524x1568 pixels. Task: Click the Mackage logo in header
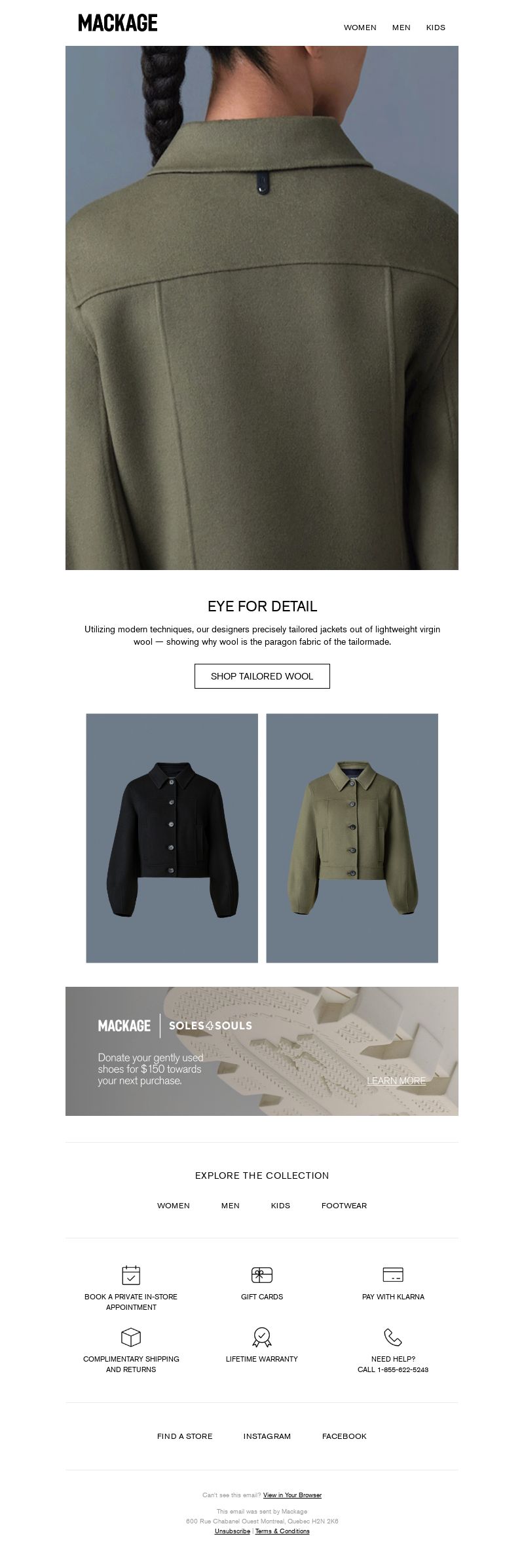coord(118,23)
